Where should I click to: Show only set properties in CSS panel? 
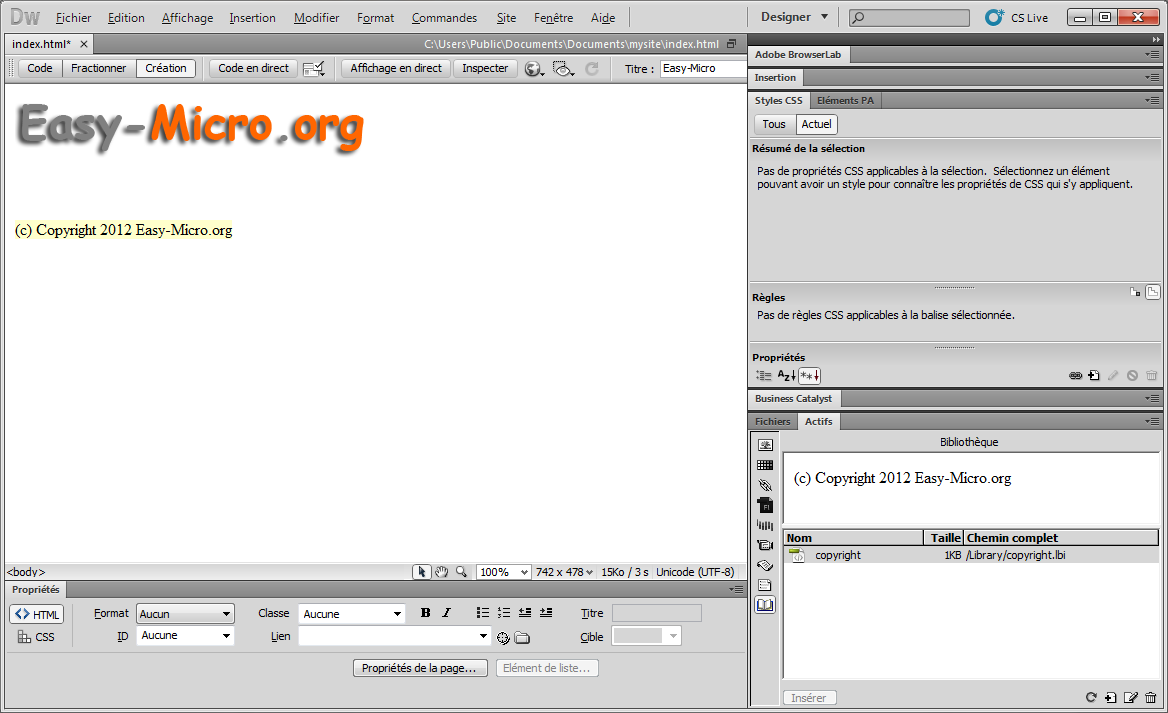click(x=810, y=375)
